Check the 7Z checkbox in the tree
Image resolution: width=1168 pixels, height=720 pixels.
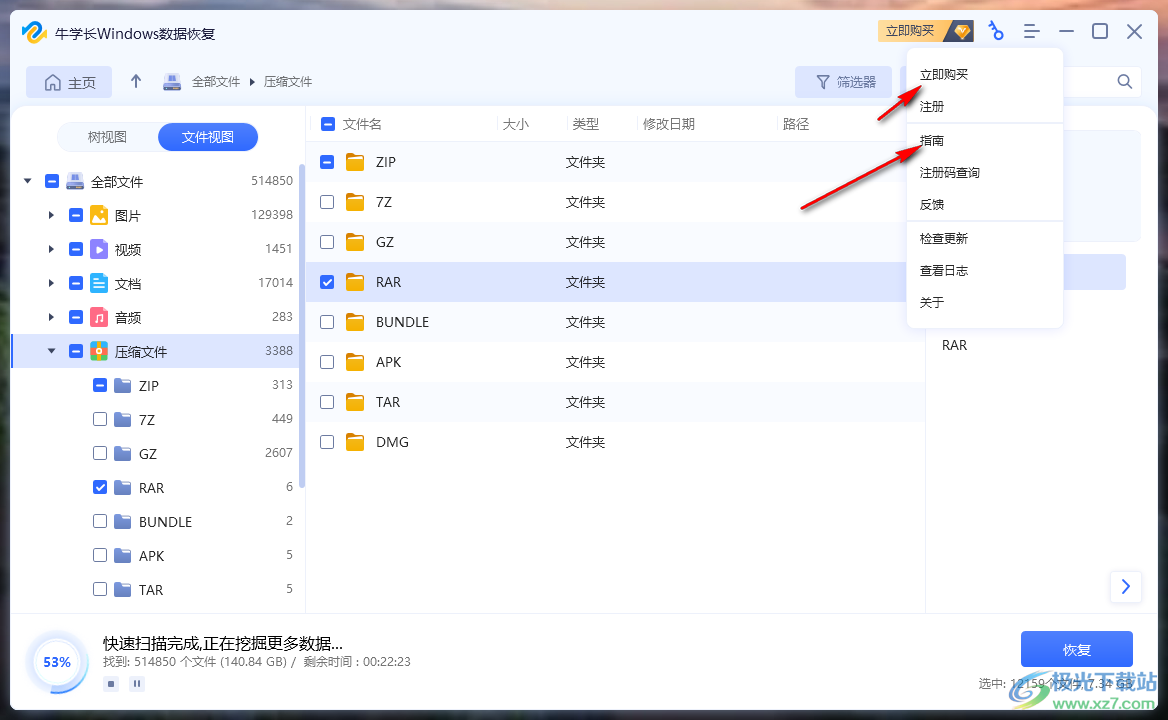(100, 419)
